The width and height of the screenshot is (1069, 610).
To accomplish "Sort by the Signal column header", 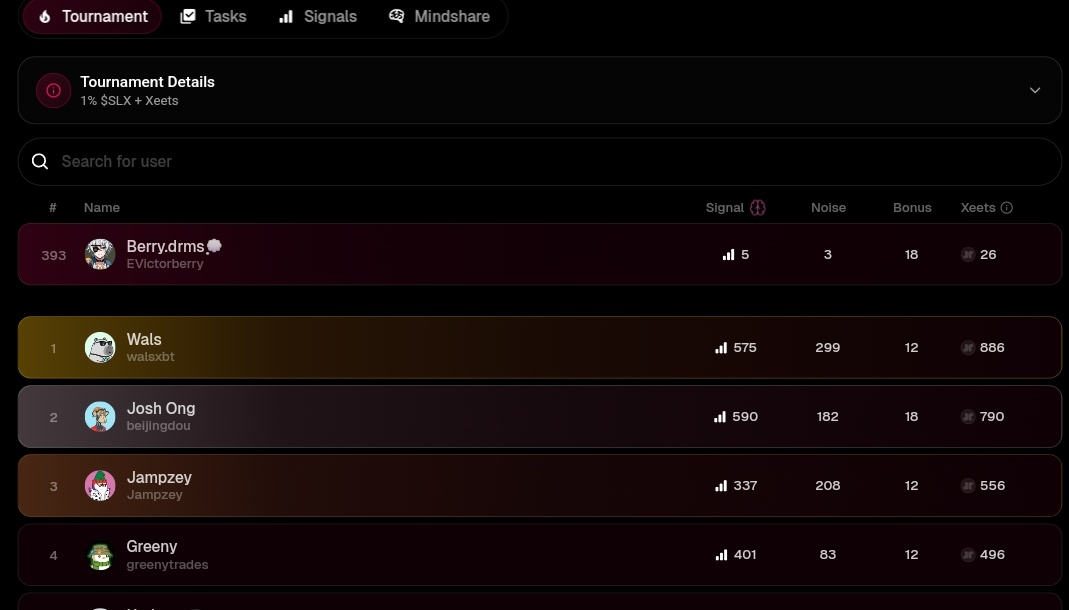I will pyautogui.click(x=725, y=208).
